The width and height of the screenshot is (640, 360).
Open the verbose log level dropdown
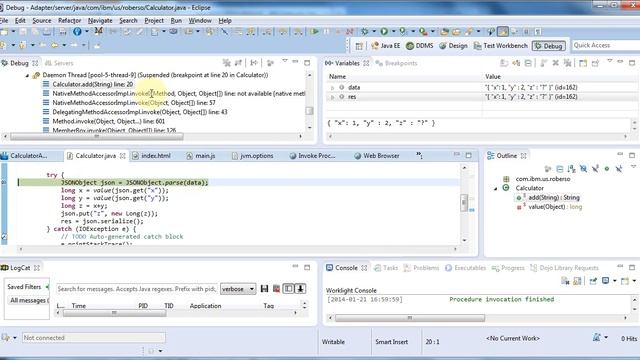point(238,289)
